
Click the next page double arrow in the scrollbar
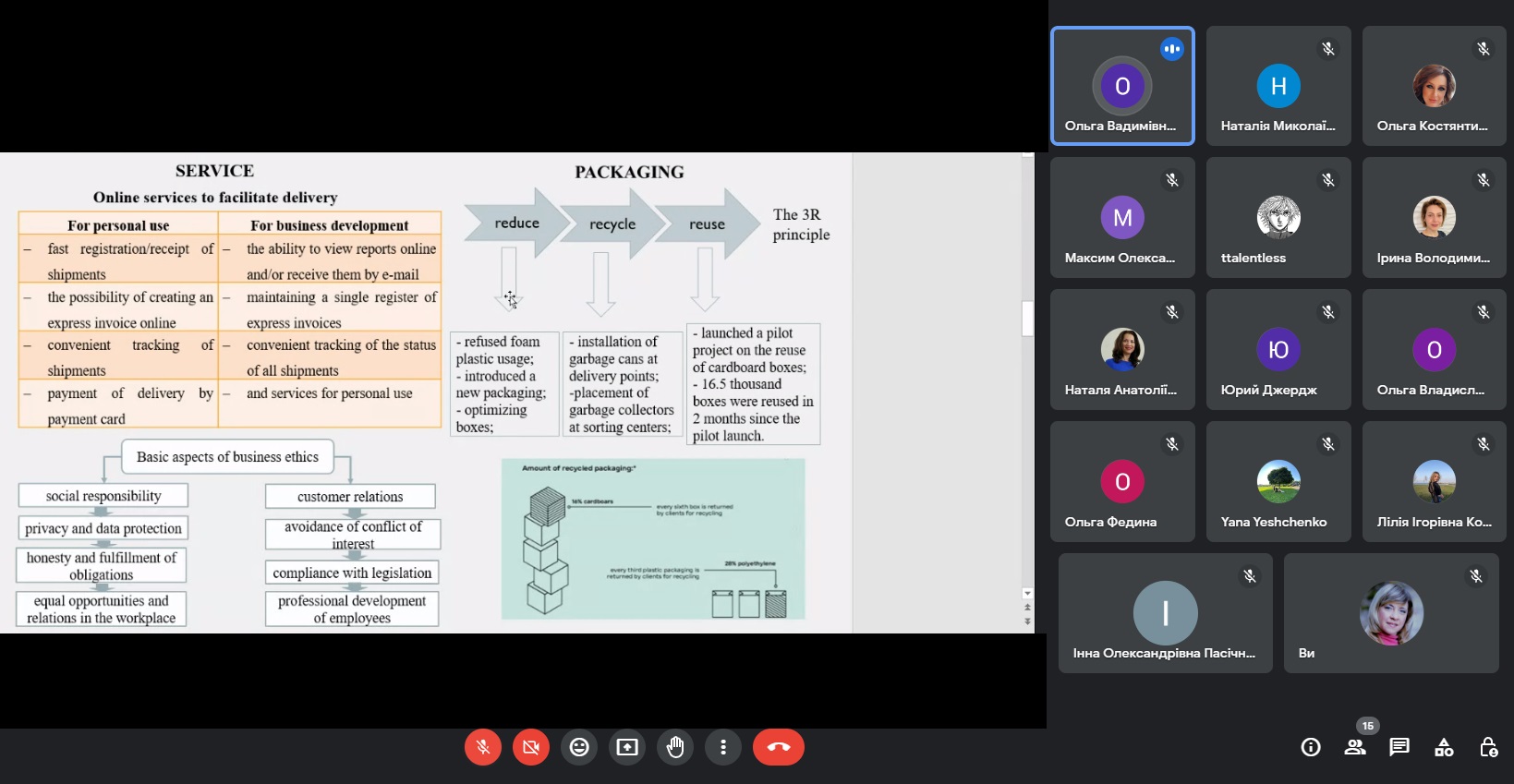click(1027, 621)
